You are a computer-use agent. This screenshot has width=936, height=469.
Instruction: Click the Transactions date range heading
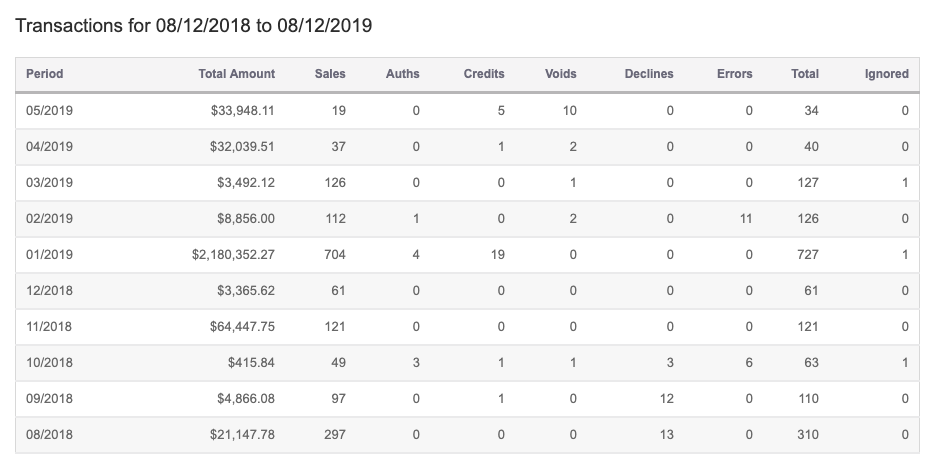193,26
